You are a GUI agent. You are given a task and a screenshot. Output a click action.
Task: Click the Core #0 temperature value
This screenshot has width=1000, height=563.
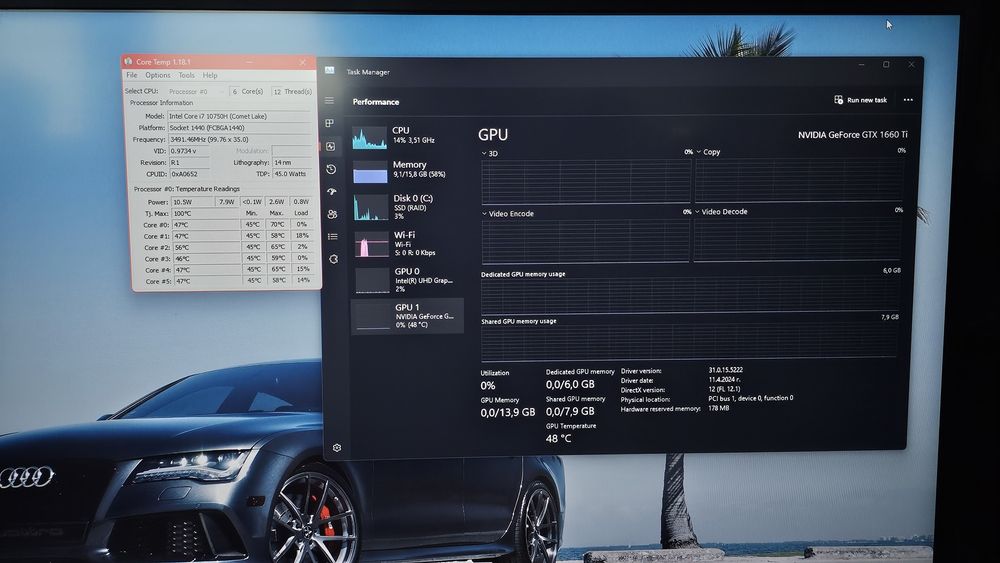tap(206, 224)
